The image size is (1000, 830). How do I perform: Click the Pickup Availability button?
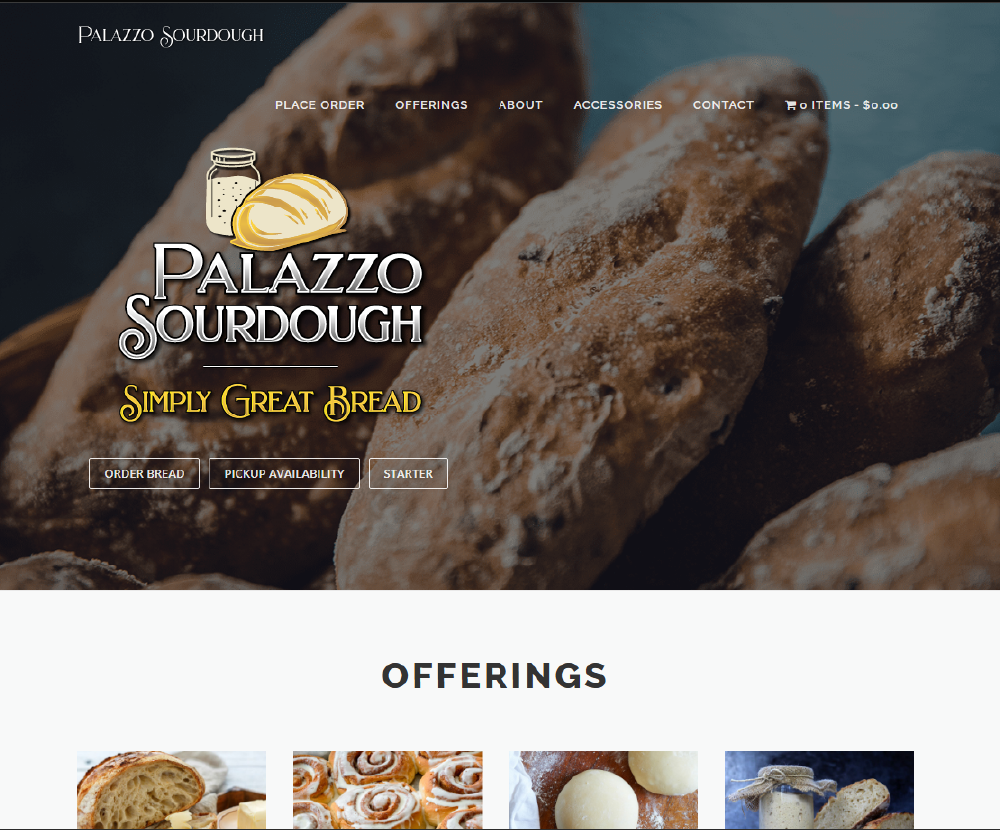(x=284, y=473)
